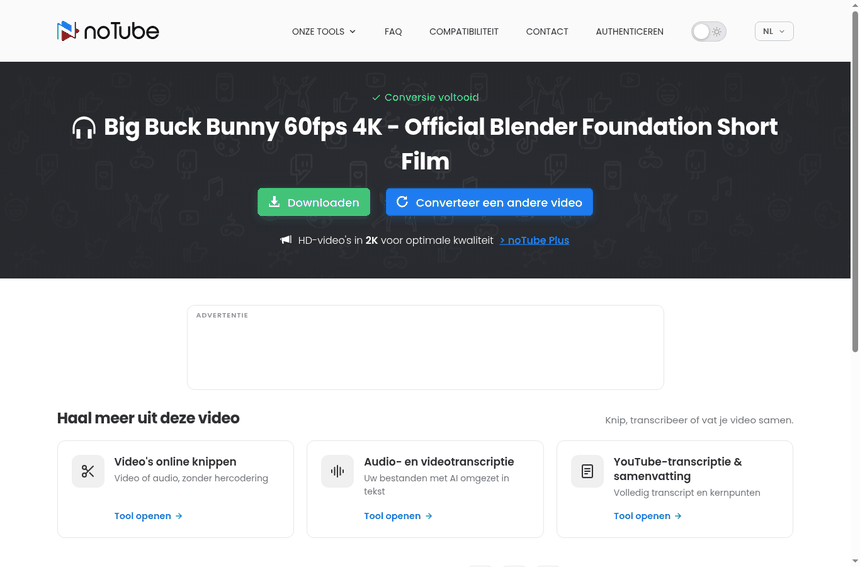
Task: Toggle the dark/light theme switch
Action: tap(709, 32)
